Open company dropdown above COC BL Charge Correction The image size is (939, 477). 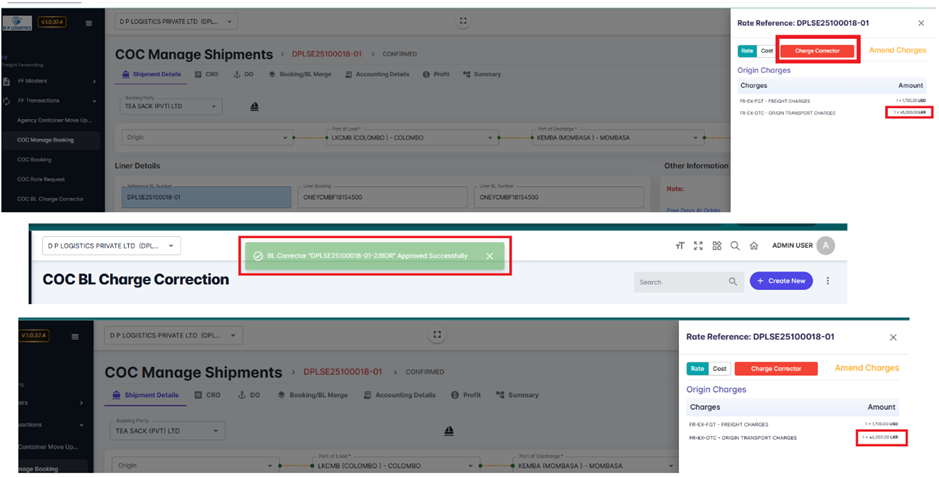[x=111, y=246]
